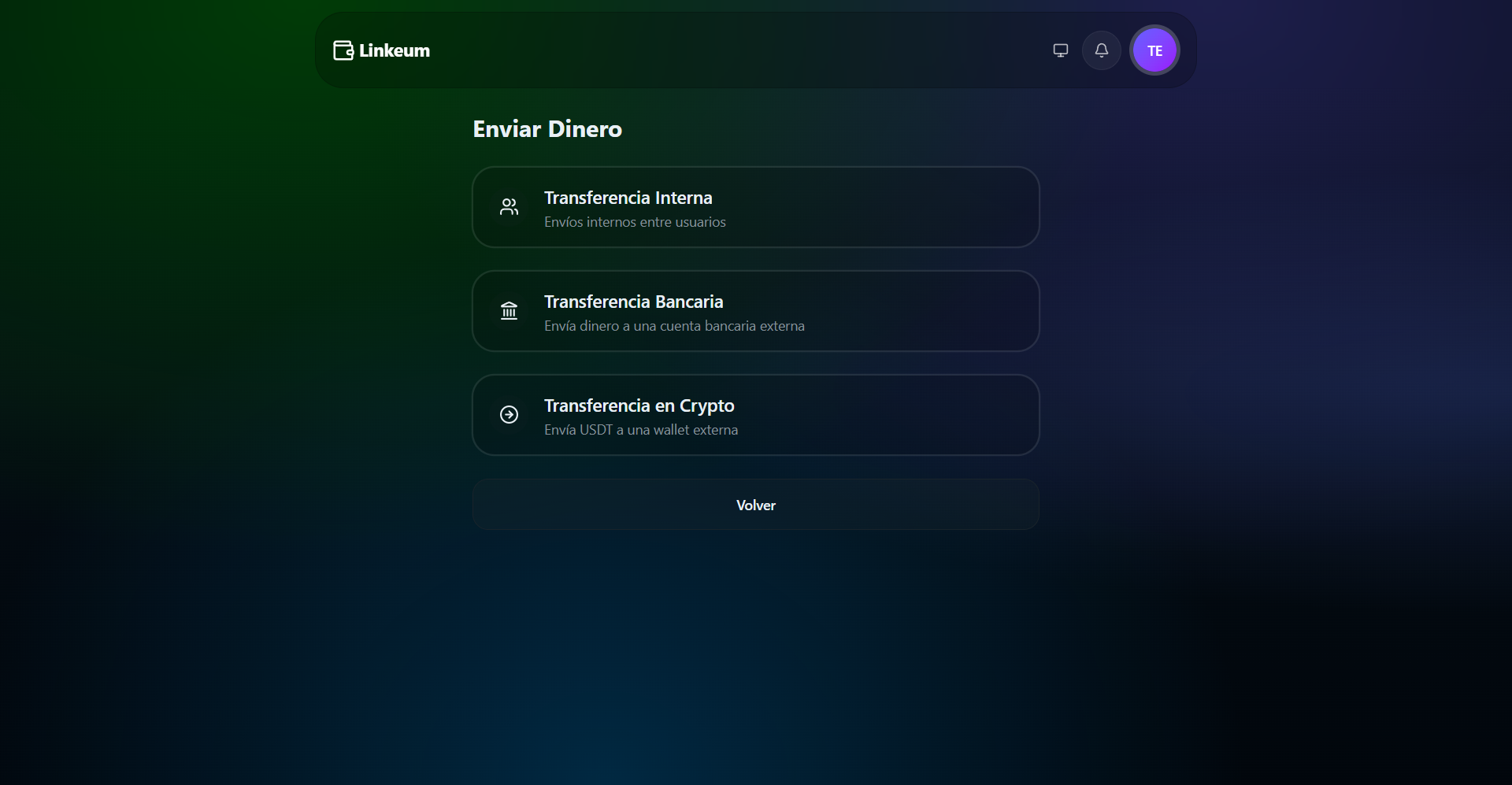The width and height of the screenshot is (1512, 785).
Task: Open the Linkeum home link text
Action: (x=395, y=50)
